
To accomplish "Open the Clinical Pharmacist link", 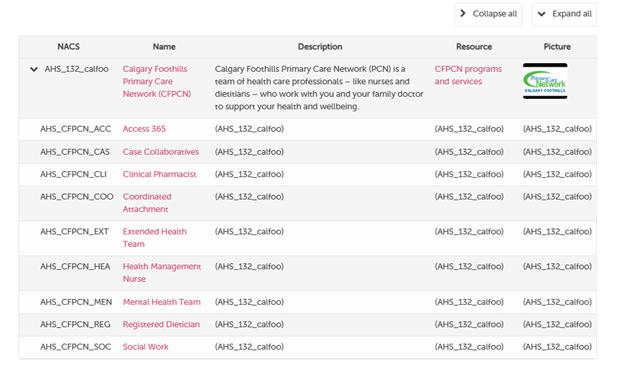I will (x=159, y=174).
